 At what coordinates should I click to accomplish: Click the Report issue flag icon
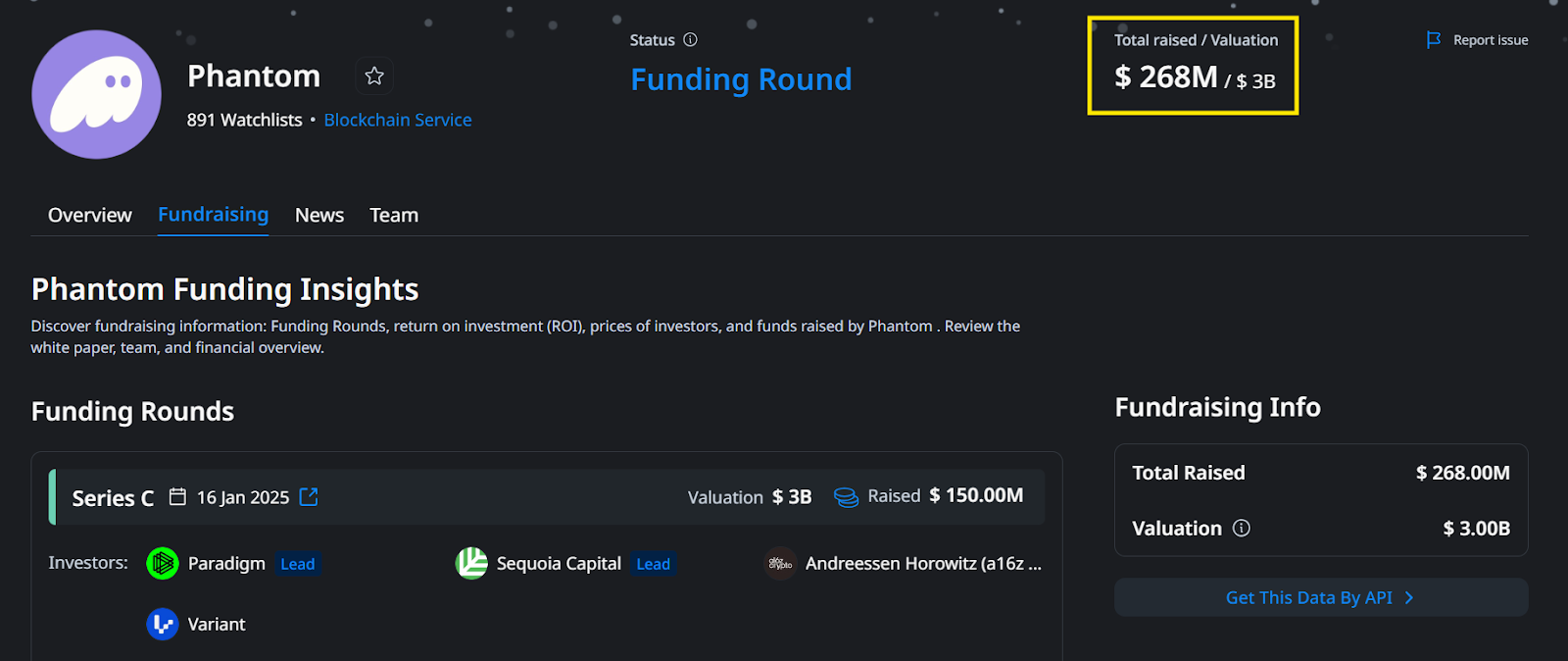coord(1434,40)
